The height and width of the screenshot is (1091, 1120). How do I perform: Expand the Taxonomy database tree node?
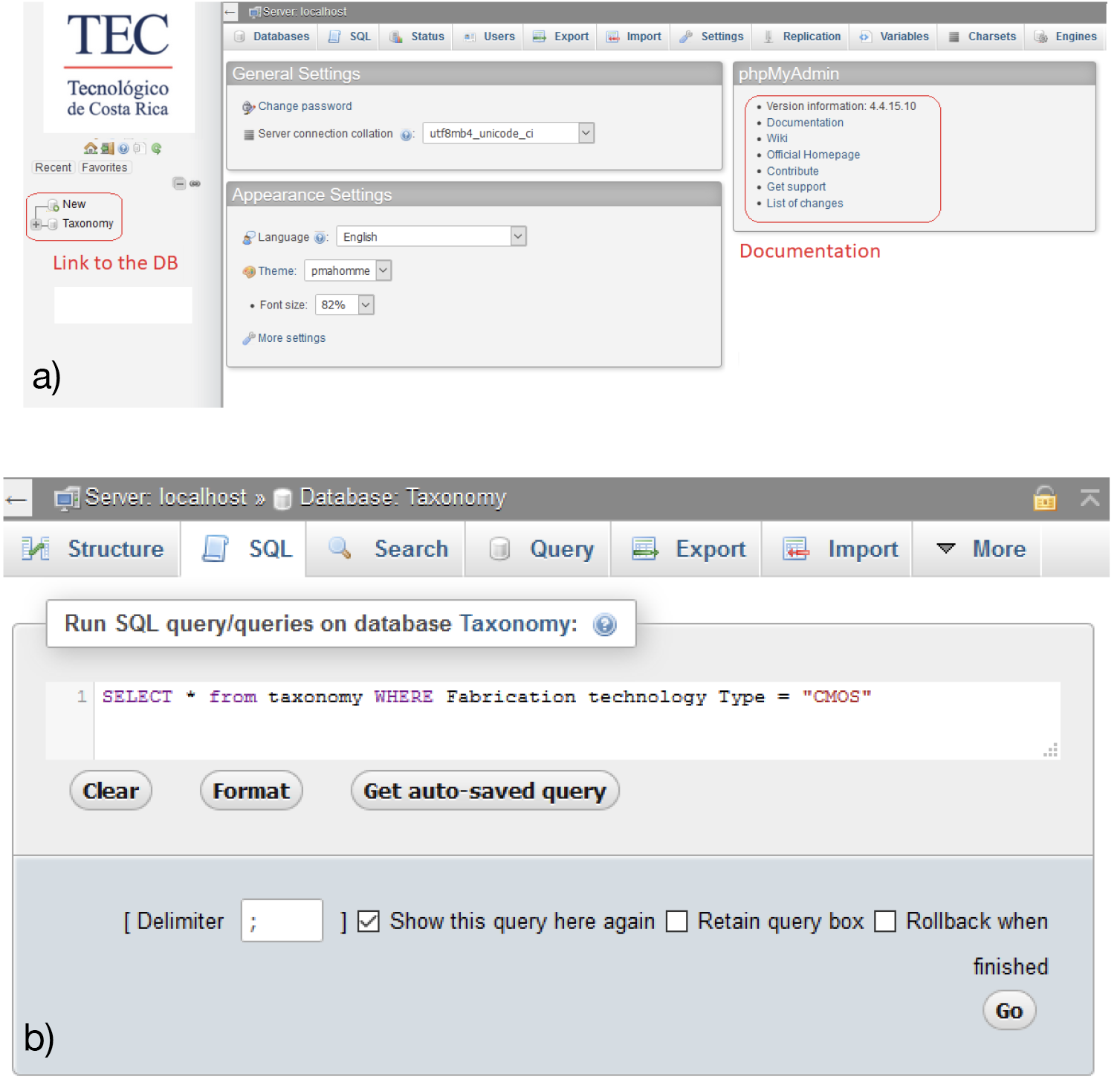(36, 224)
